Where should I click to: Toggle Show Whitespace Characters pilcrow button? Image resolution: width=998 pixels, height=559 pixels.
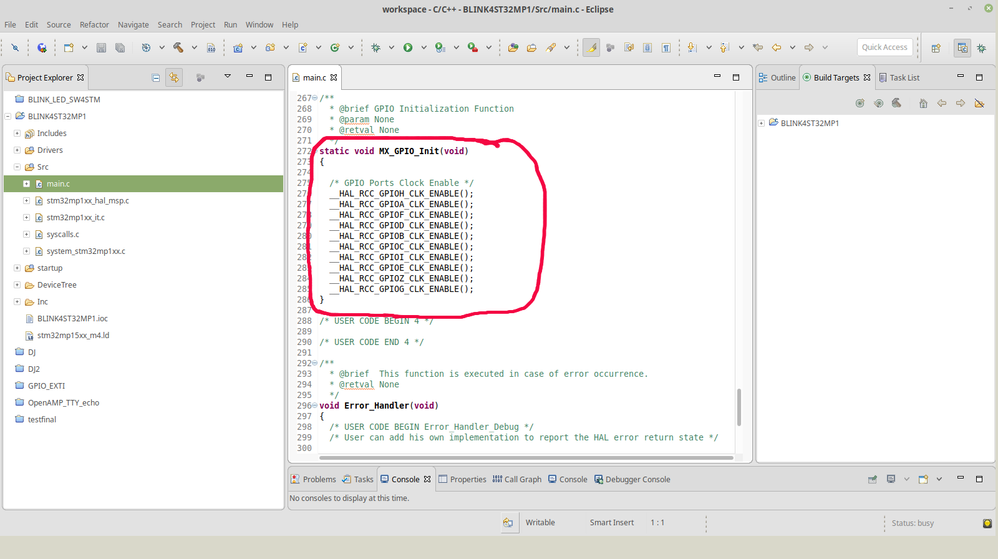tap(666, 47)
